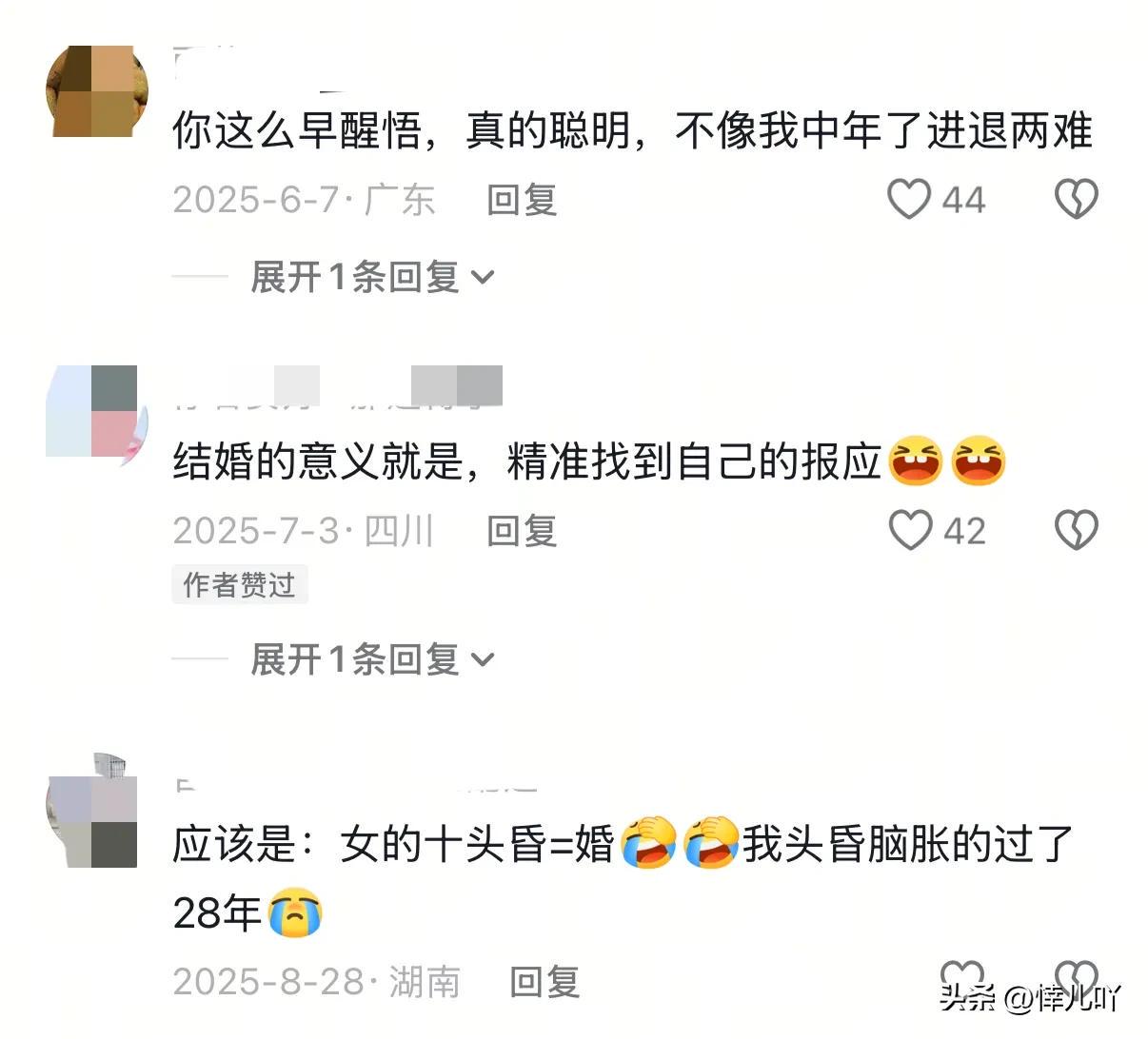Click the 作者赞过 tag

(240, 585)
